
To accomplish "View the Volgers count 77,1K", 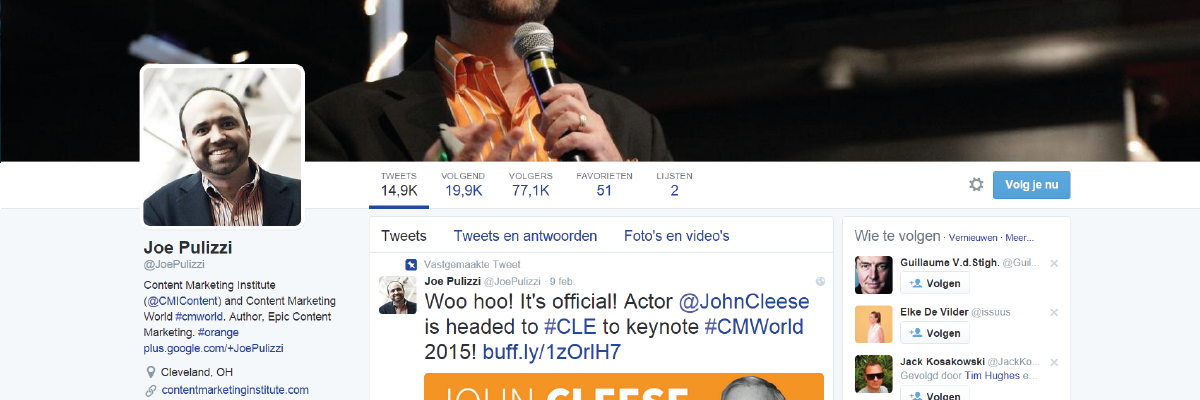I will (x=530, y=184).
